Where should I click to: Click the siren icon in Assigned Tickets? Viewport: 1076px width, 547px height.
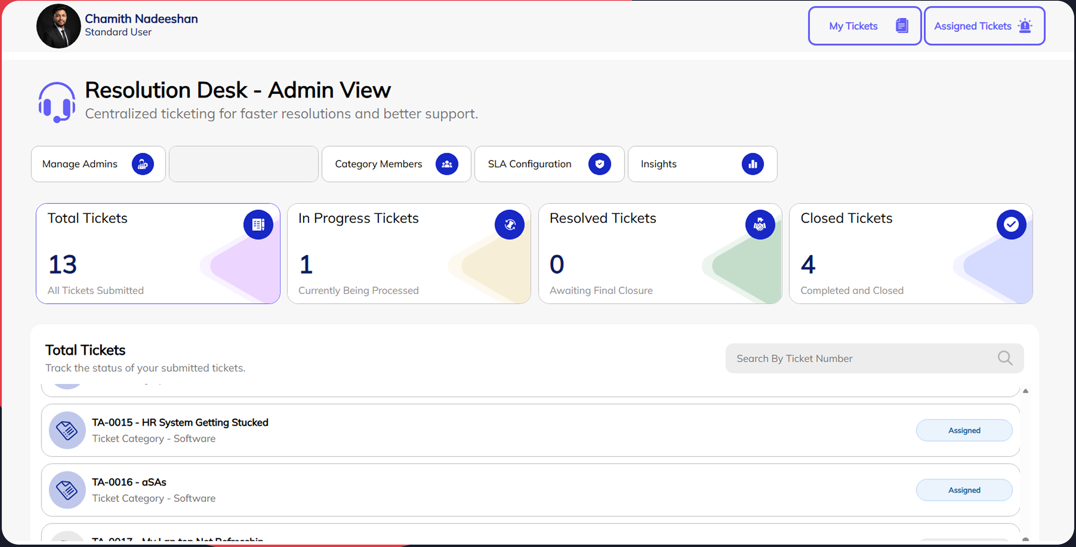(x=1025, y=26)
